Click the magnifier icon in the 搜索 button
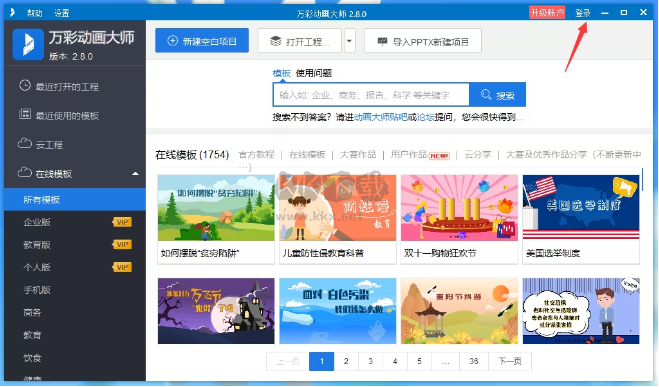This screenshot has height=387, width=659. tap(486, 95)
